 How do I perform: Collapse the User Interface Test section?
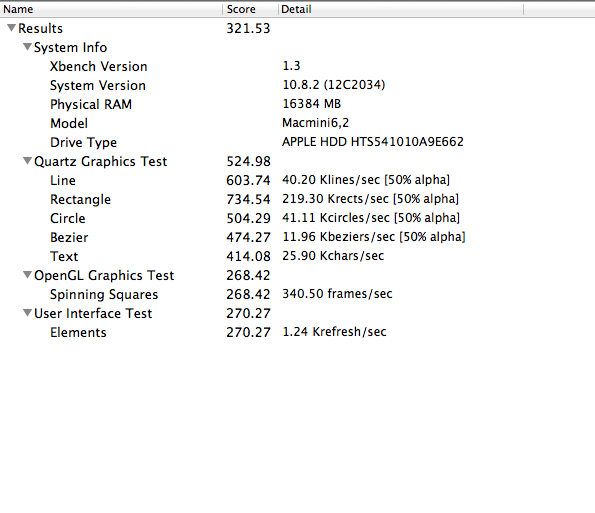27,313
